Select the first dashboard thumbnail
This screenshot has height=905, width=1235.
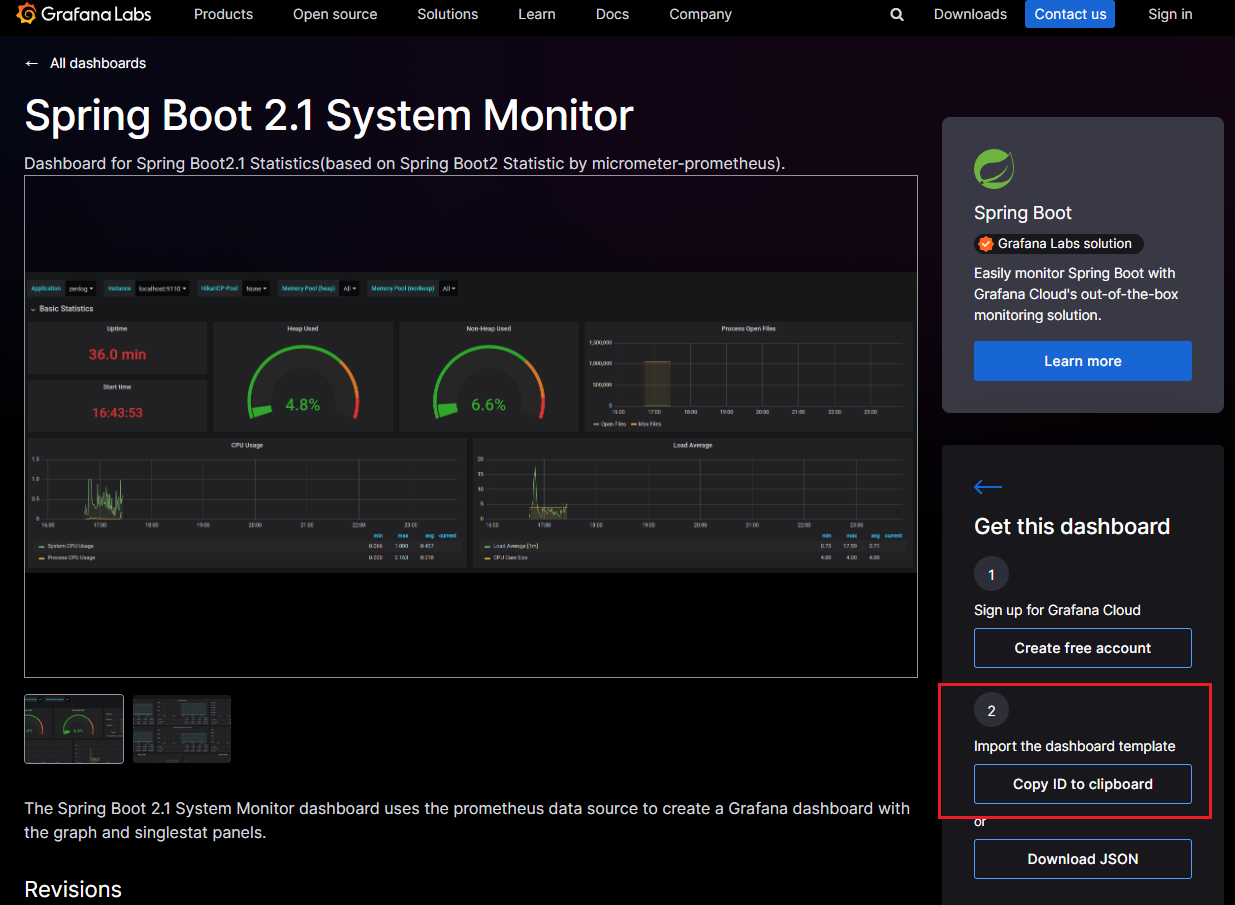coord(74,729)
